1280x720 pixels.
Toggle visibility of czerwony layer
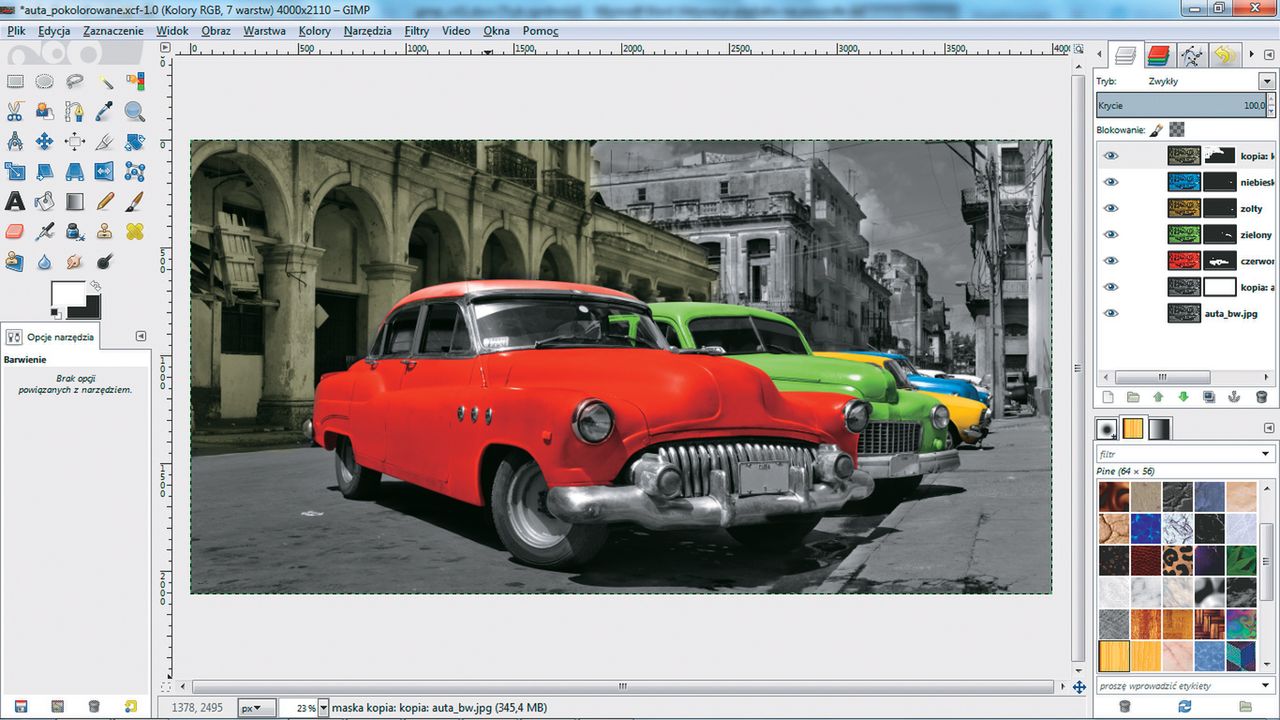(x=1111, y=260)
